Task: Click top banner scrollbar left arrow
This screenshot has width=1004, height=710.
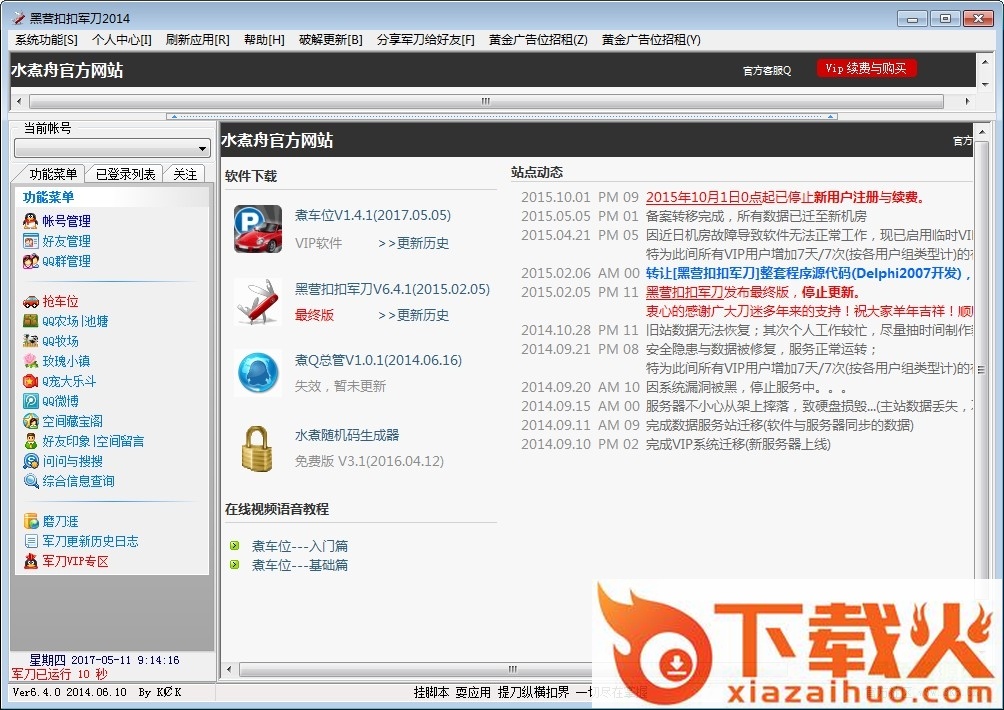Action: (19, 101)
